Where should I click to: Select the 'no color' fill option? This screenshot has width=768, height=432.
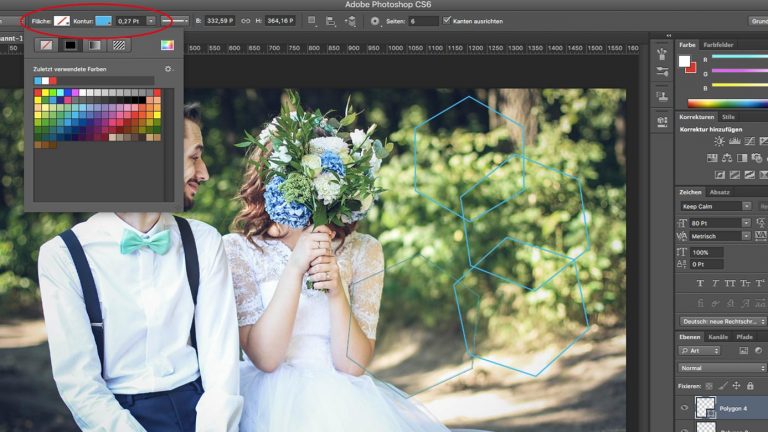pyautogui.click(x=45, y=45)
